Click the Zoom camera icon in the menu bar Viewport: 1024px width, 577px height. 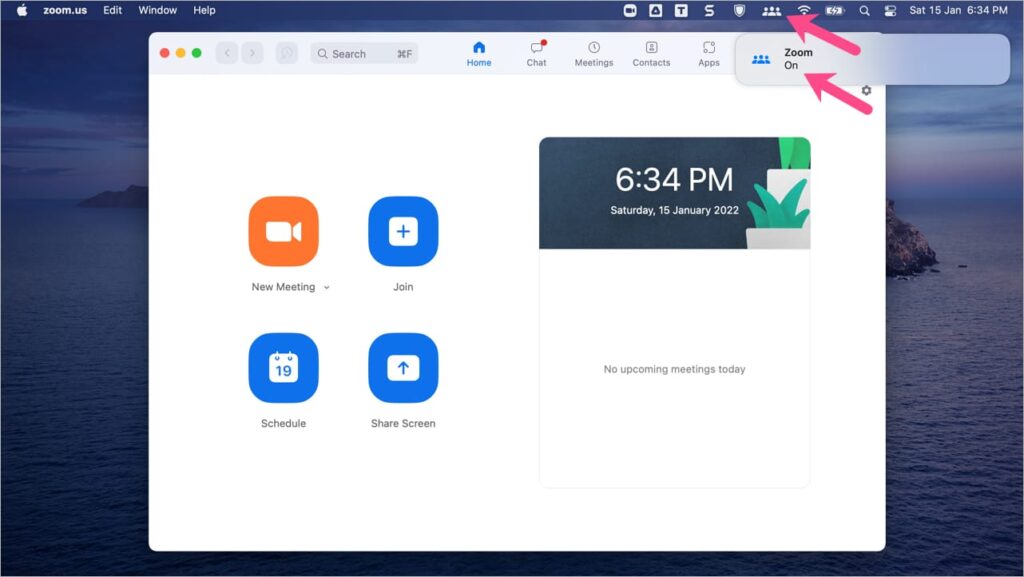630,10
